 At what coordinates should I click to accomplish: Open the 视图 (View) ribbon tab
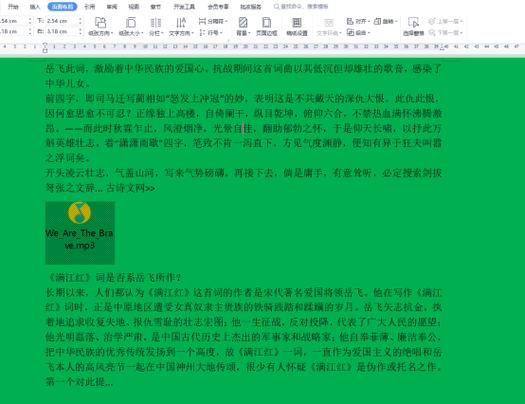pos(134,6)
